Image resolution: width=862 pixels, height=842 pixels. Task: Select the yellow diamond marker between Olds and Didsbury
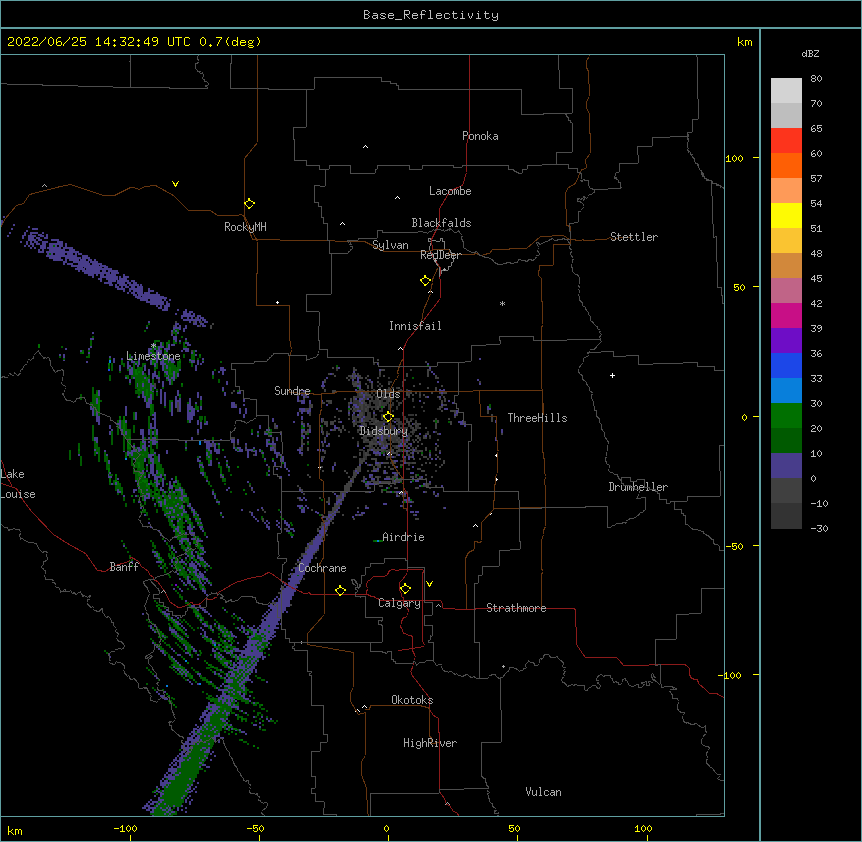click(x=388, y=417)
